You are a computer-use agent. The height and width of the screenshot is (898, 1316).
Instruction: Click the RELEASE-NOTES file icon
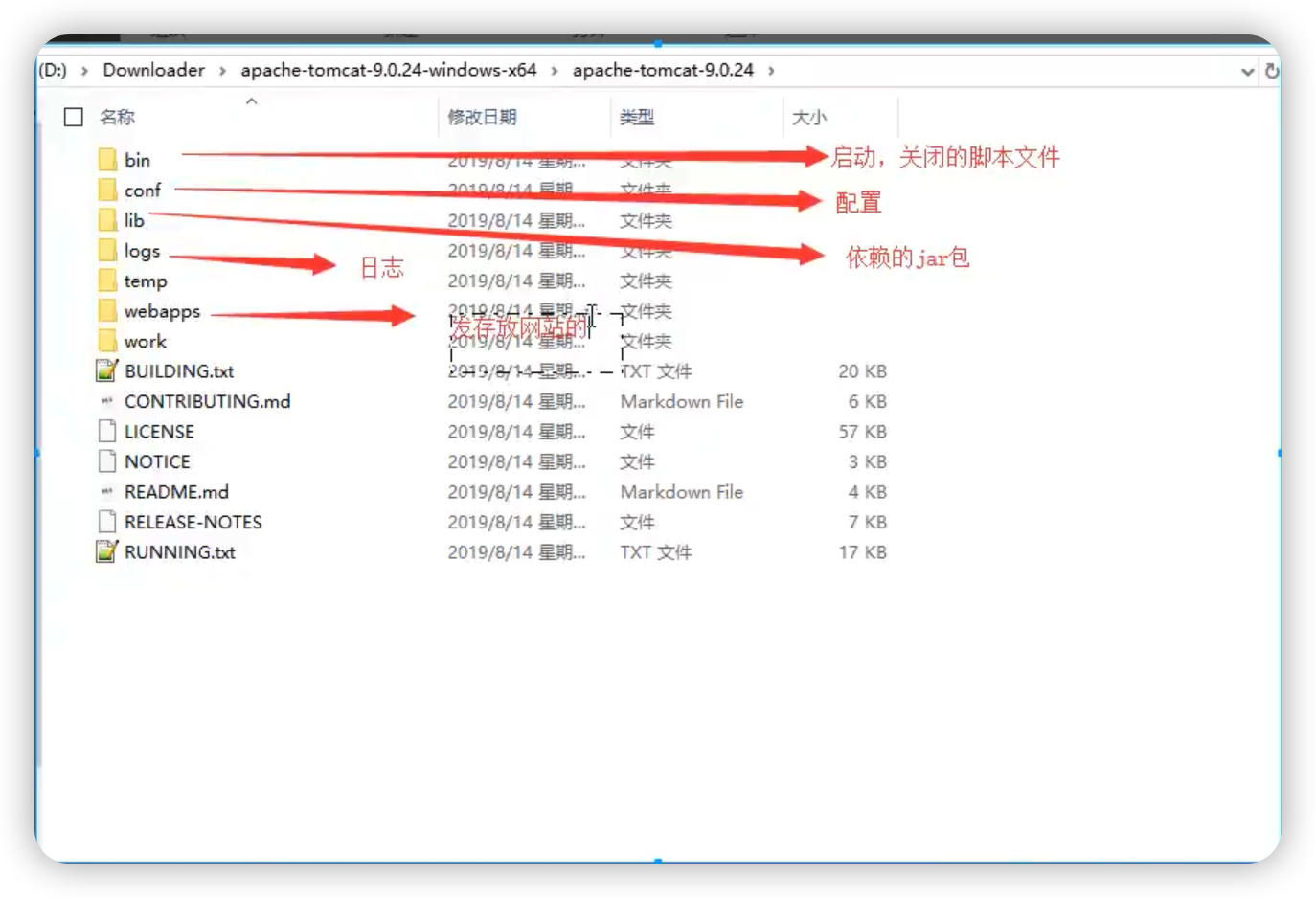[107, 522]
